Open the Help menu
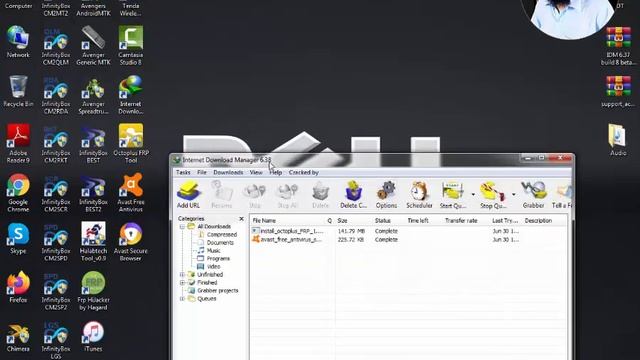Screen dimensions: 640x360 [276, 173]
